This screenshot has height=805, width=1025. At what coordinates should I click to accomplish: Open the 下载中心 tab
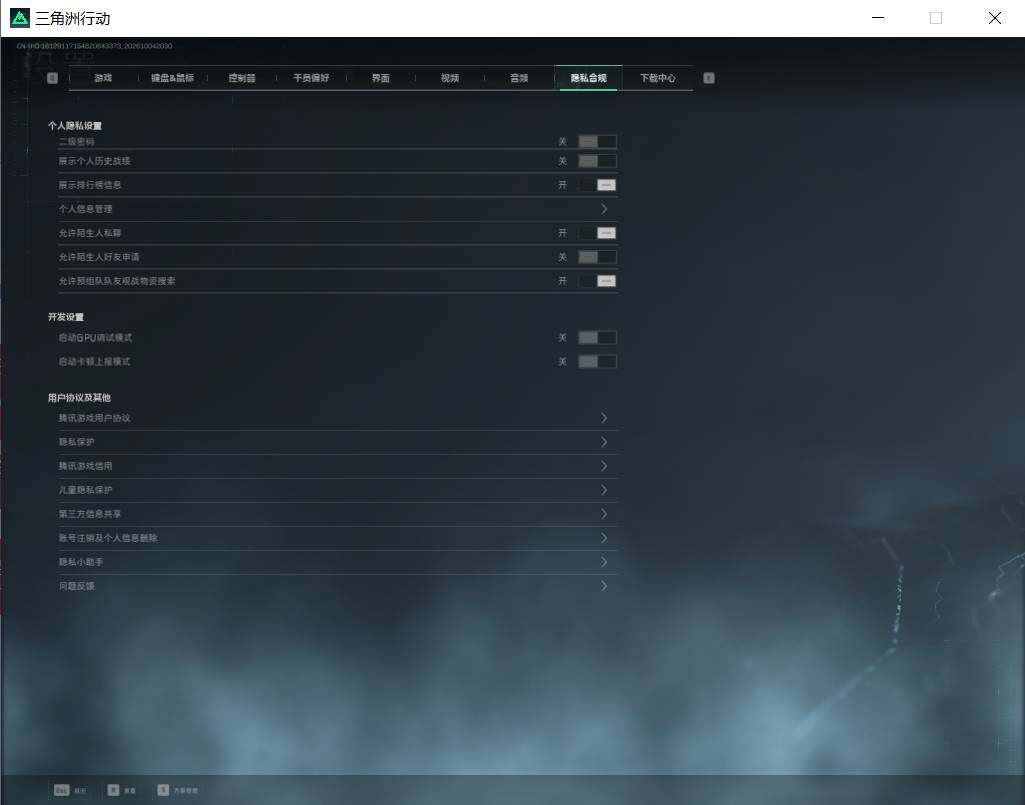point(658,78)
